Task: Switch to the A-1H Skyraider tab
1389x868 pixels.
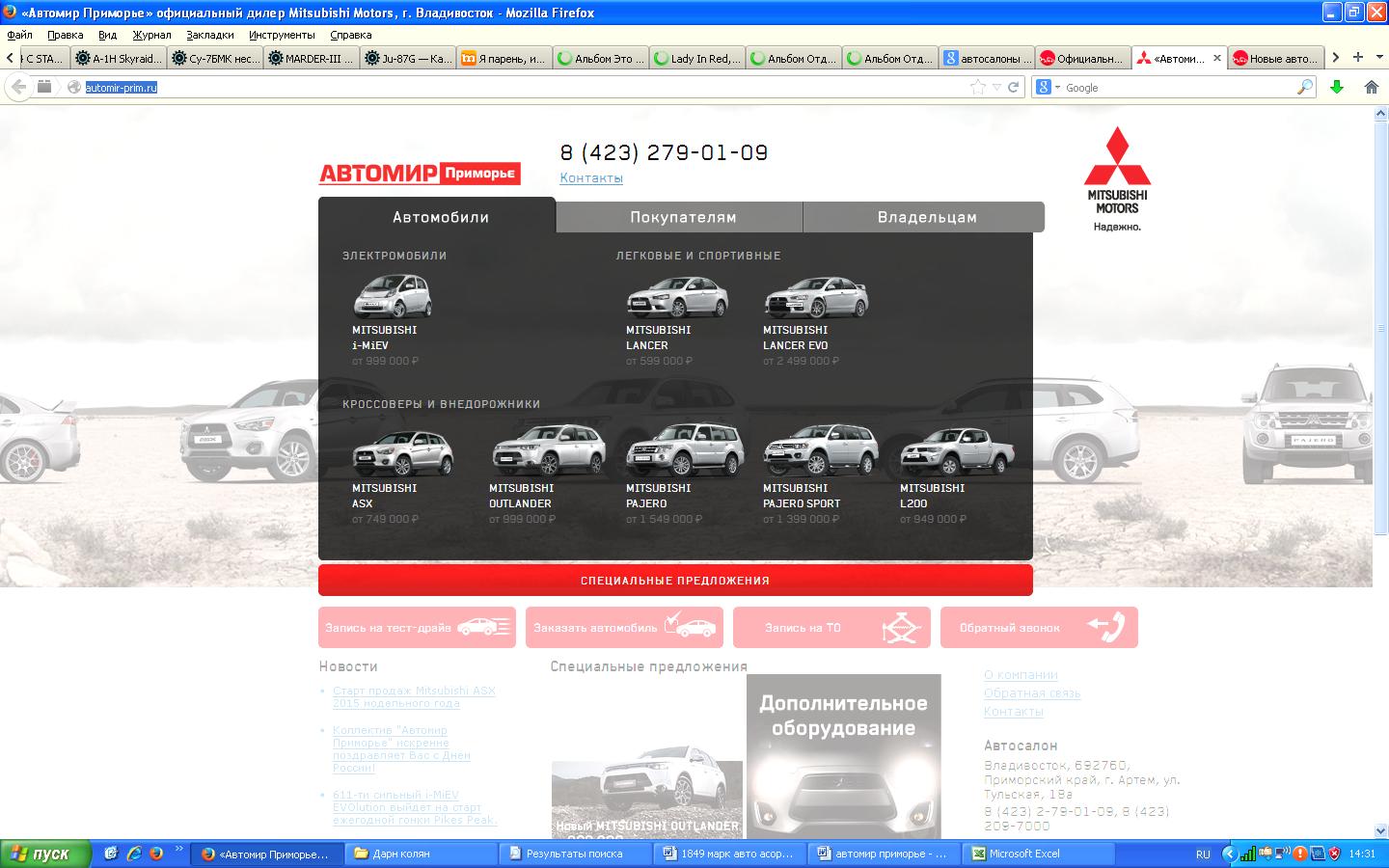Action: (x=119, y=59)
